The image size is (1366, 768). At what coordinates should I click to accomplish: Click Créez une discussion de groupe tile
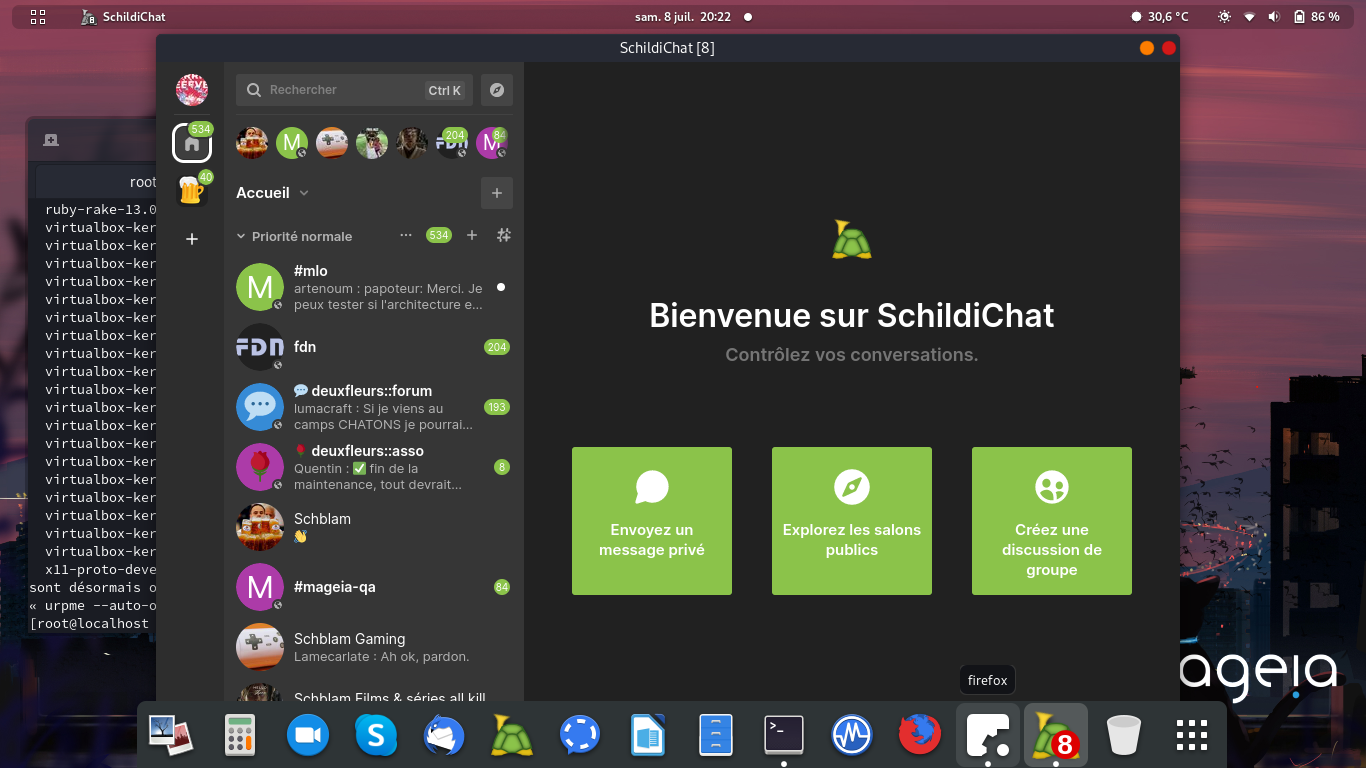[x=1052, y=521]
